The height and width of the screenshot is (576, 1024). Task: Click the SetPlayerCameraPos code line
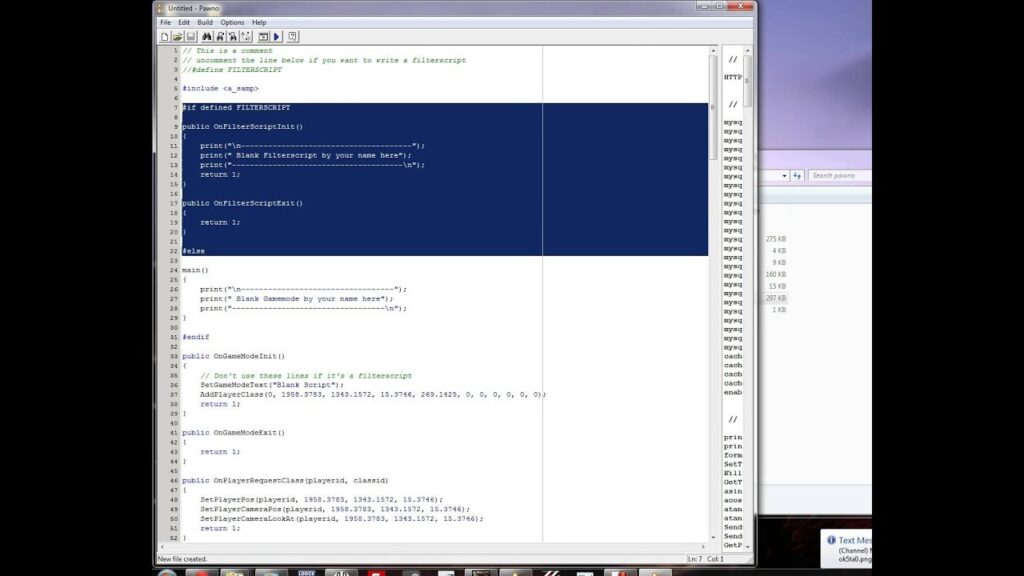pos(335,509)
